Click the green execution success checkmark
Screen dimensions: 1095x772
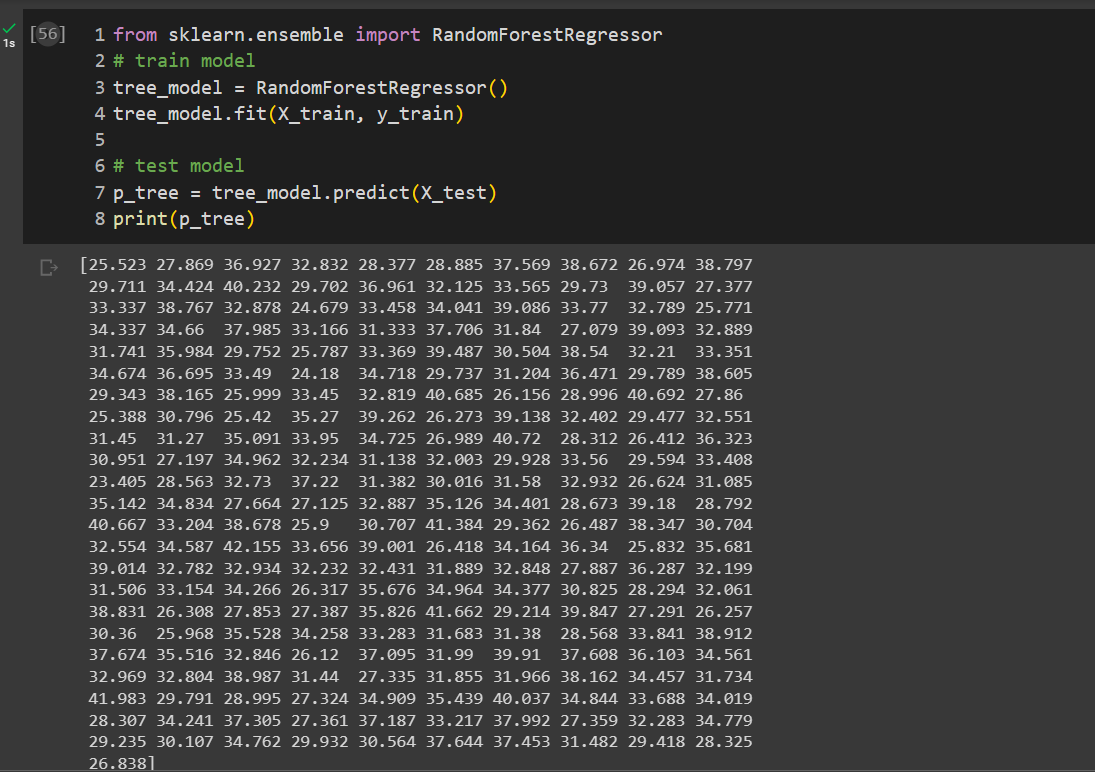pos(9,29)
